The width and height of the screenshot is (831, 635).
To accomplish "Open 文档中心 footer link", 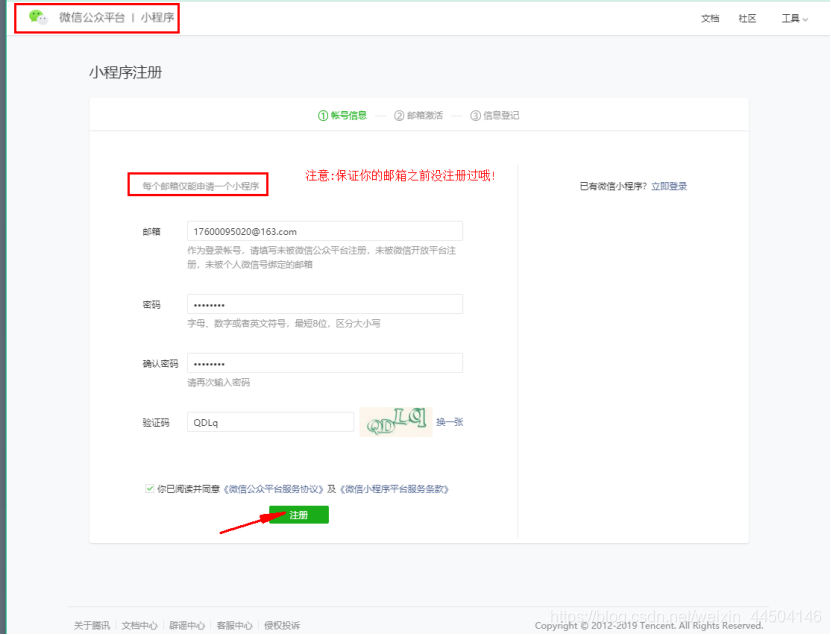I will coord(139,625).
